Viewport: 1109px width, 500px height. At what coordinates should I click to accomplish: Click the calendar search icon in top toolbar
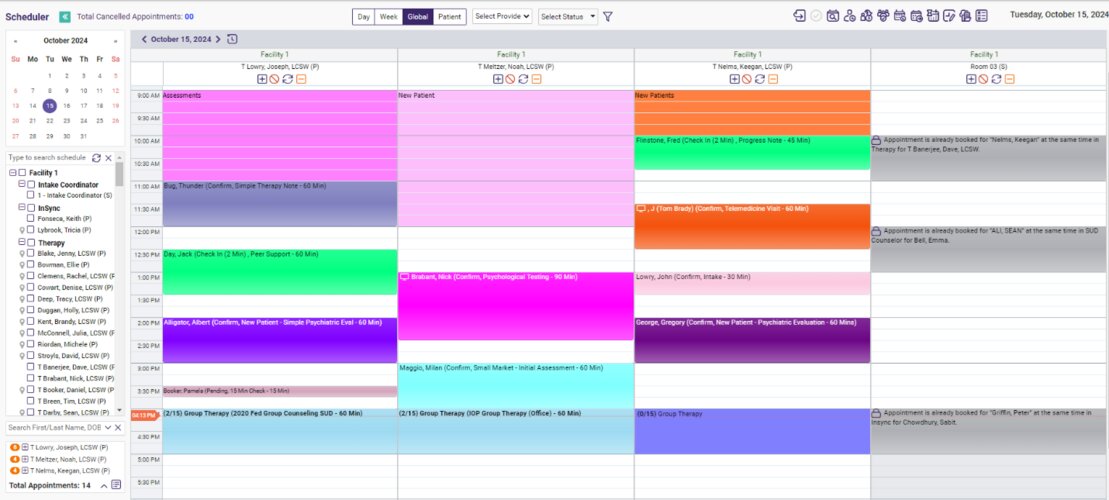[x=832, y=16]
